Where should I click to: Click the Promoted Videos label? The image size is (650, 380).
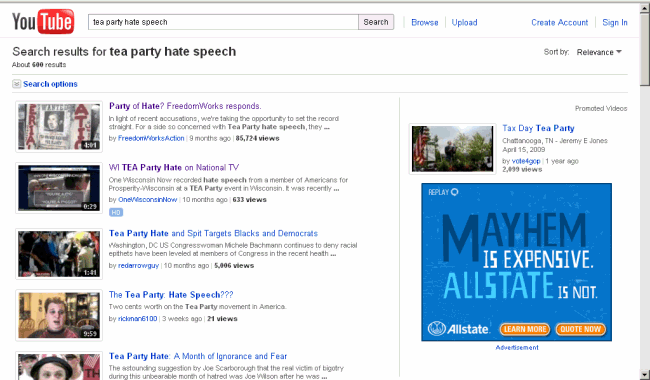pos(601,109)
